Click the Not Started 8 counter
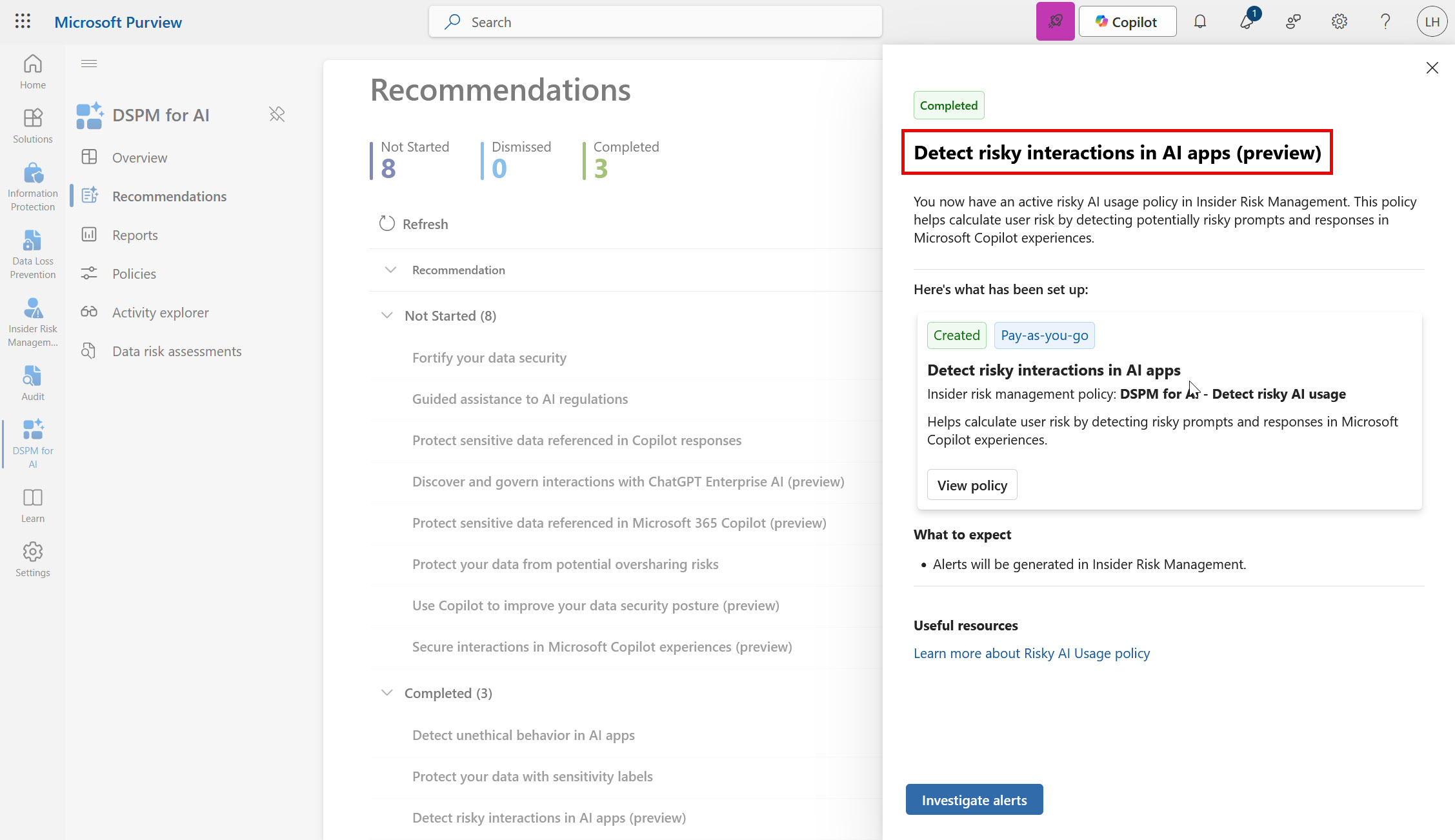 [410, 160]
